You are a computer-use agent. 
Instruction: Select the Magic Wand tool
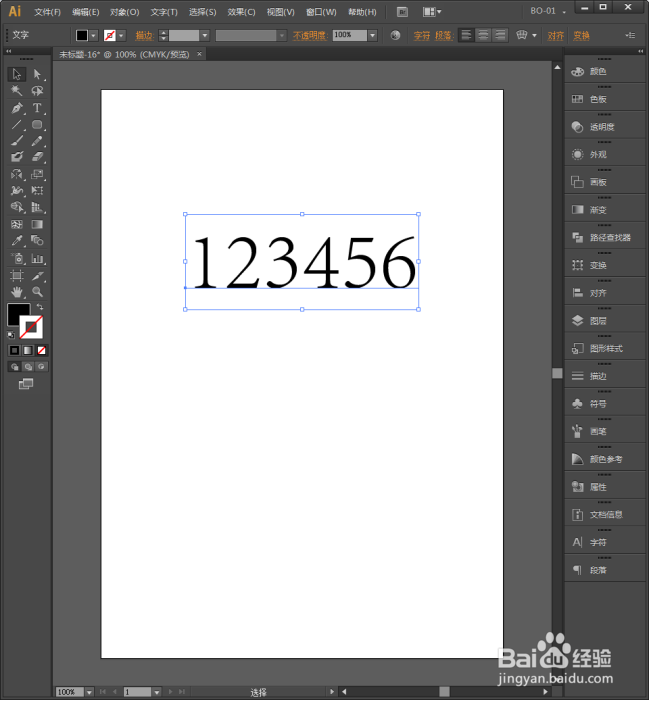pyautogui.click(x=17, y=91)
